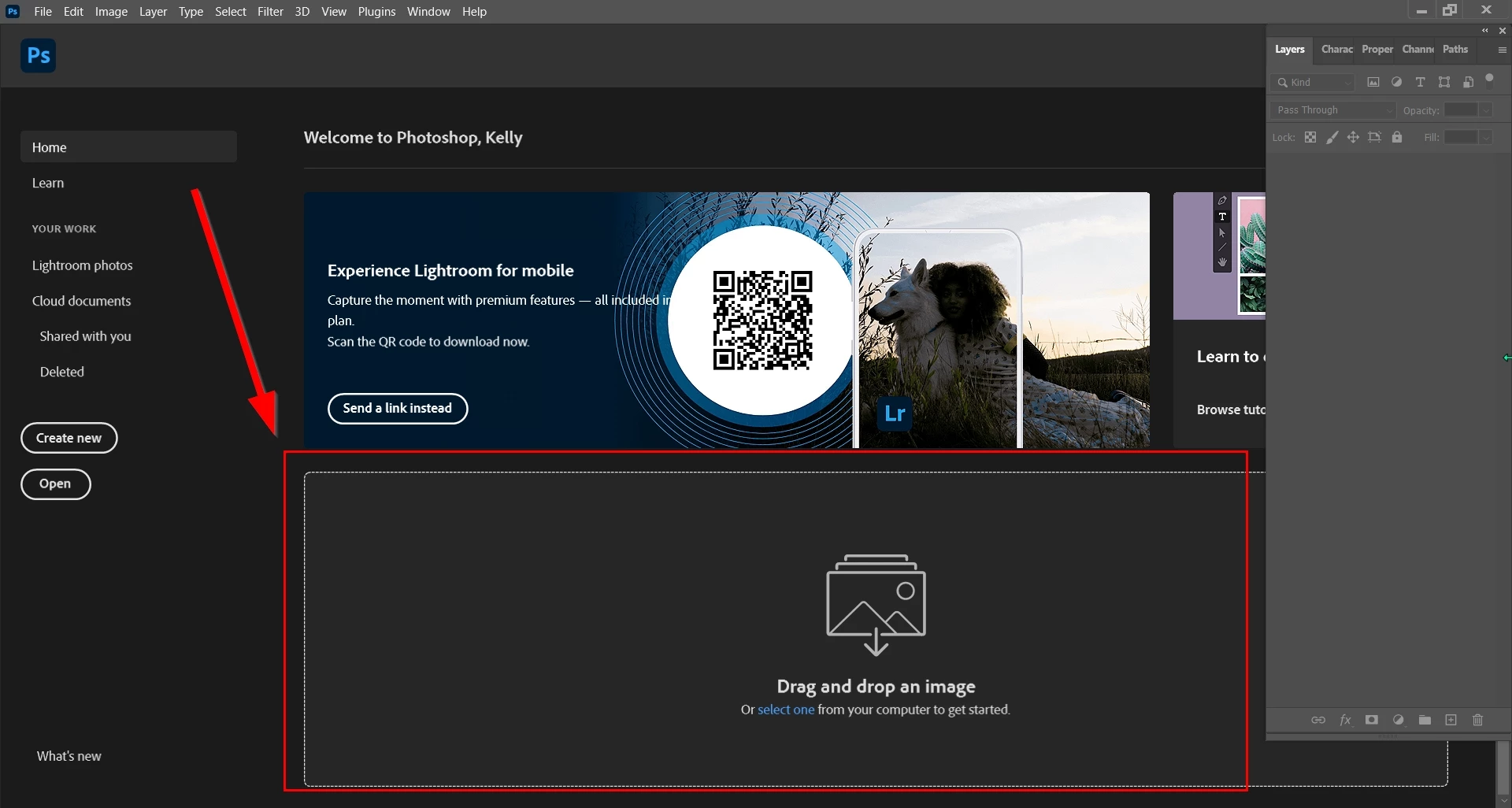Viewport: 1512px width, 808px height.
Task: Open the Image menu
Action: [111, 12]
